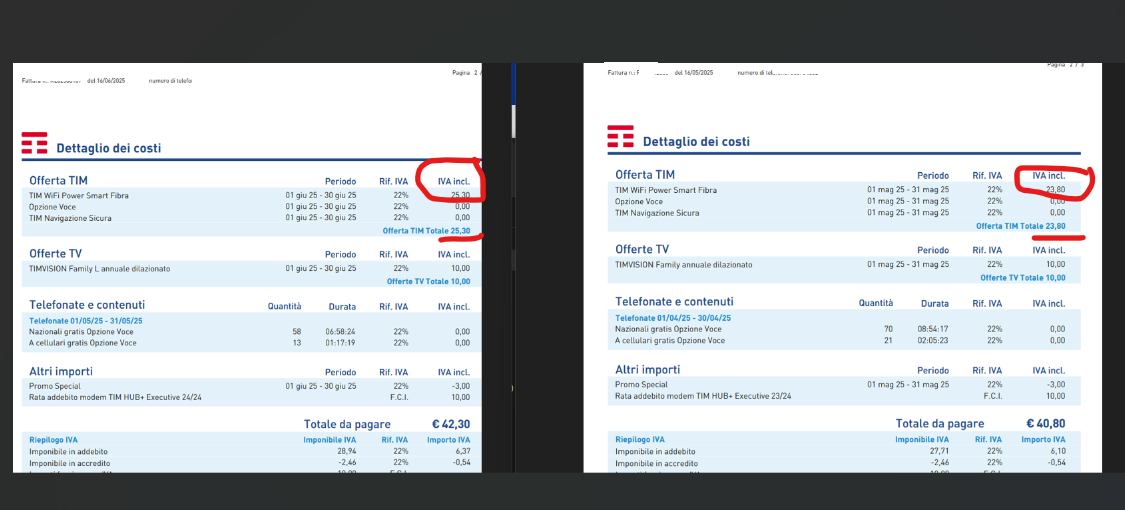Click 'Offerte TV' heading in the June invoice

click(x=55, y=254)
